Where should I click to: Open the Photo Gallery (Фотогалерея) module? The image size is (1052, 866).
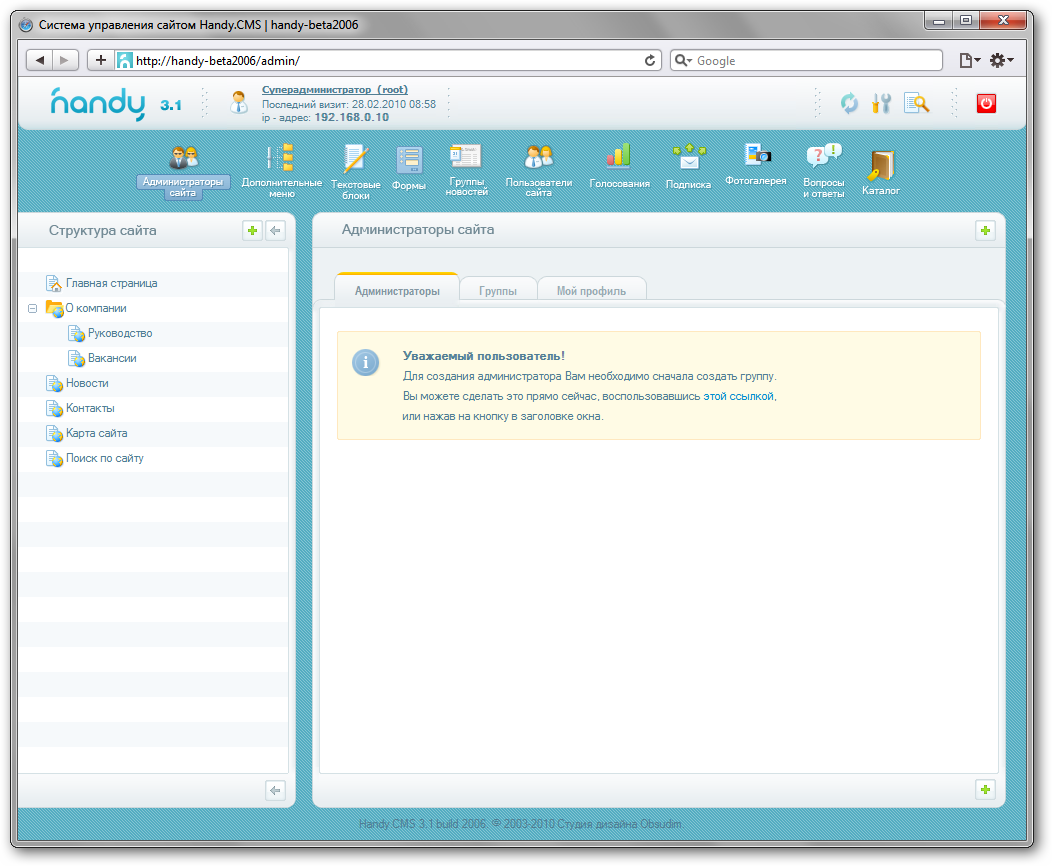(x=756, y=156)
